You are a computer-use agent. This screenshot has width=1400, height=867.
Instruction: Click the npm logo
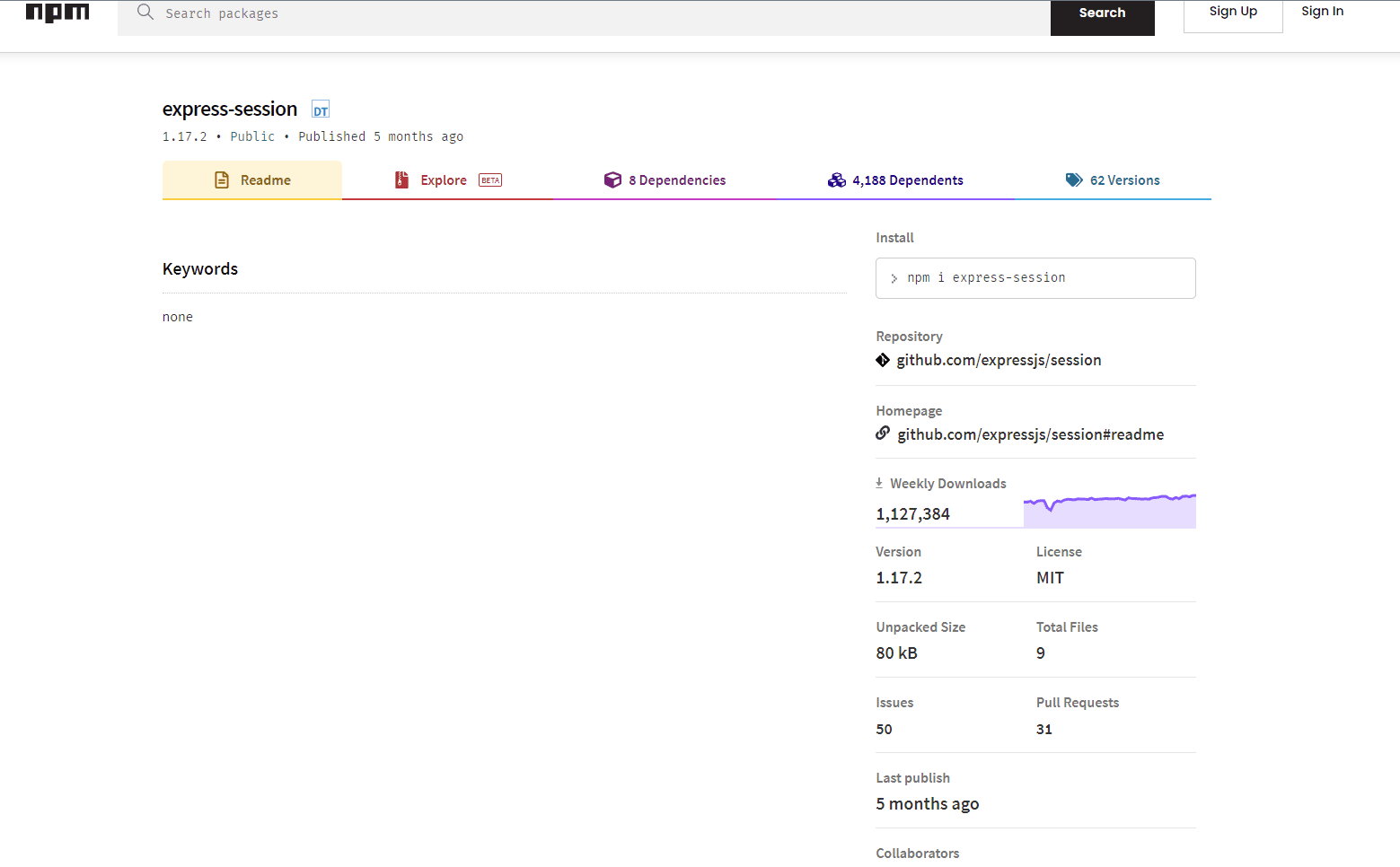click(x=57, y=13)
